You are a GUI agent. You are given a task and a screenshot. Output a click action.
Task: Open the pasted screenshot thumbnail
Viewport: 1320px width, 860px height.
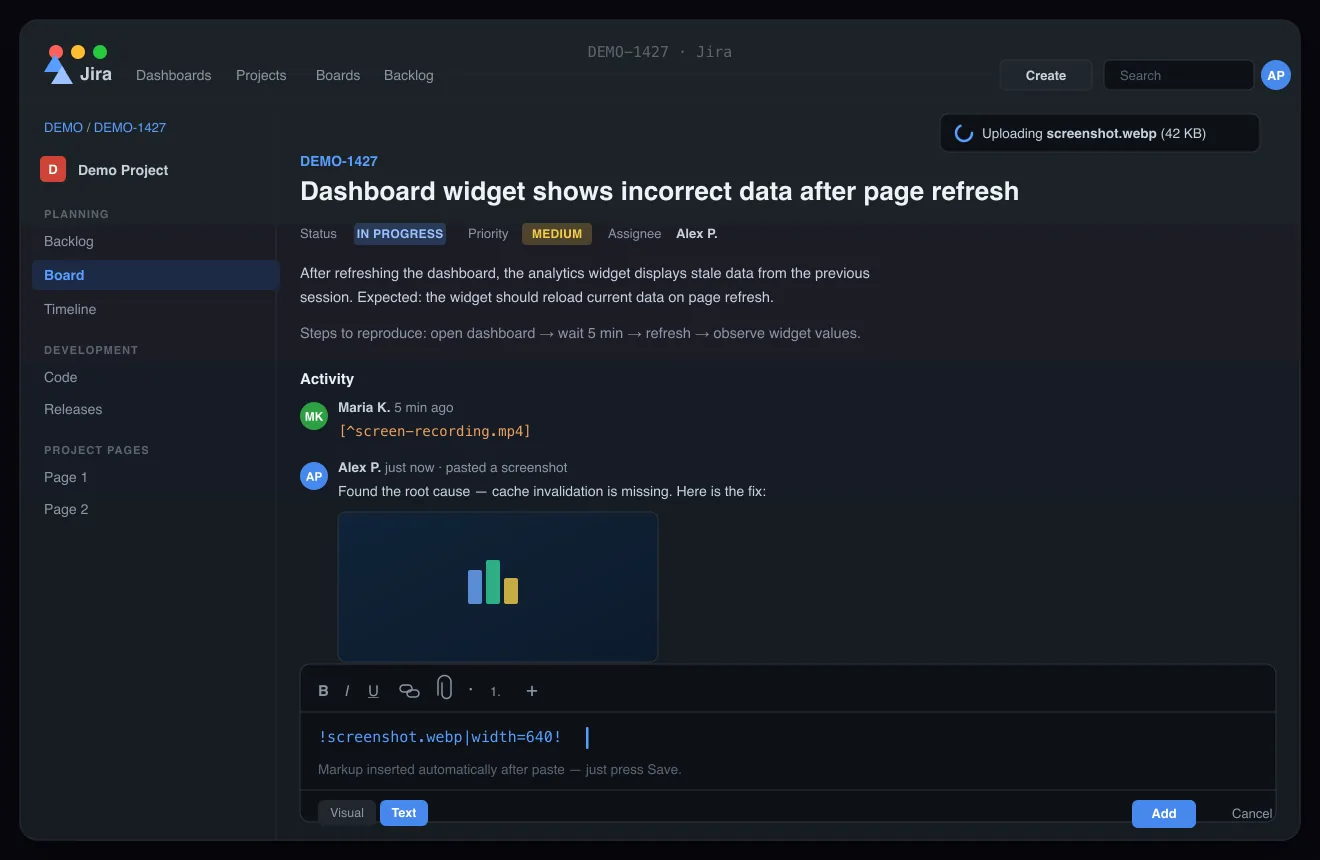498,587
